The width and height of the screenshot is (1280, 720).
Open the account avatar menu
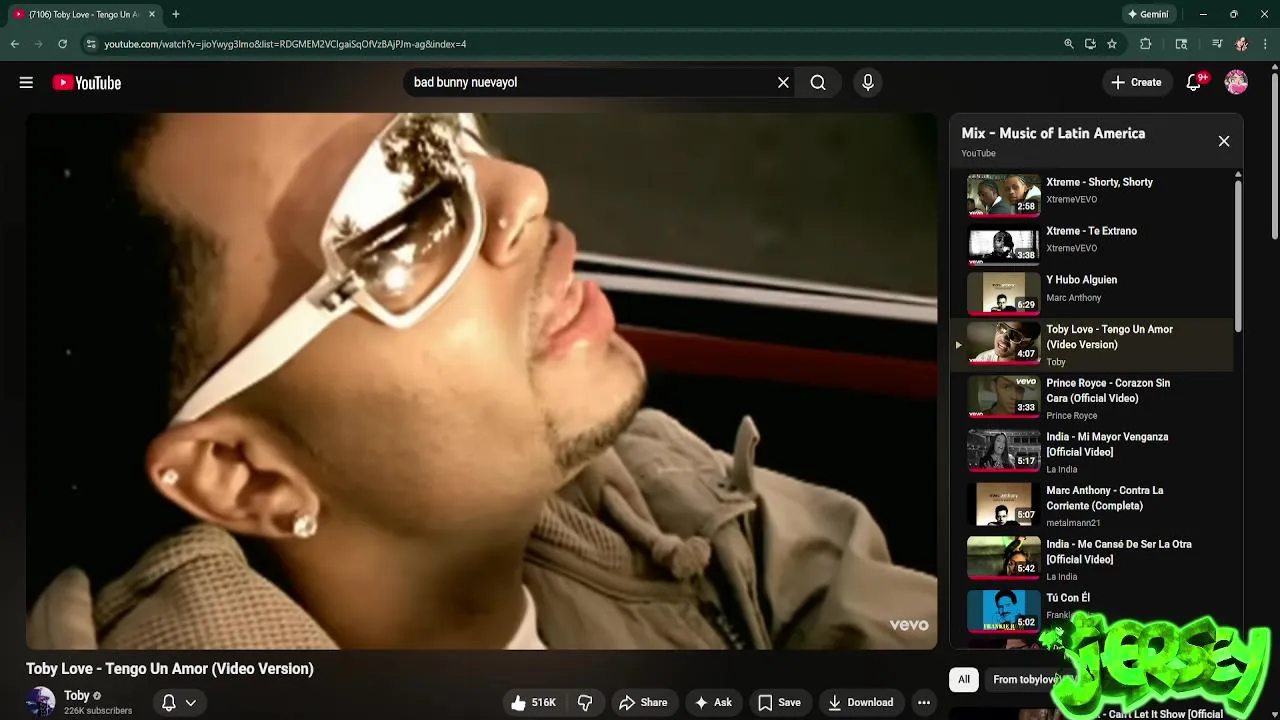[1236, 83]
